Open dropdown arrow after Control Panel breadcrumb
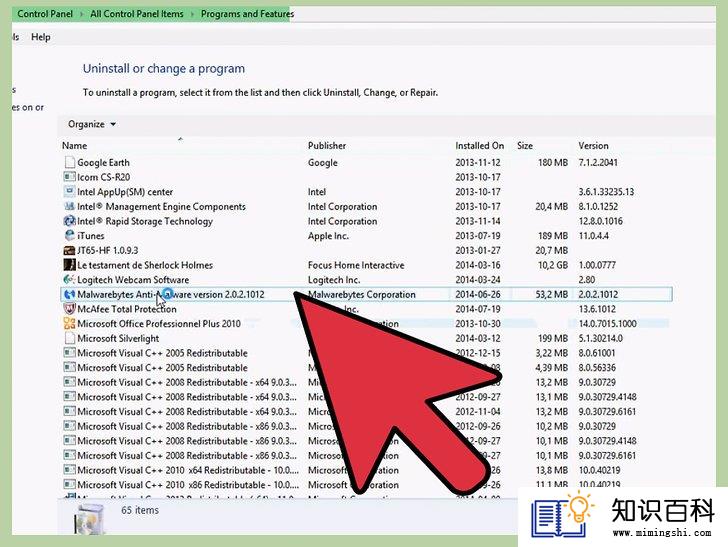728x547 pixels. [82, 14]
